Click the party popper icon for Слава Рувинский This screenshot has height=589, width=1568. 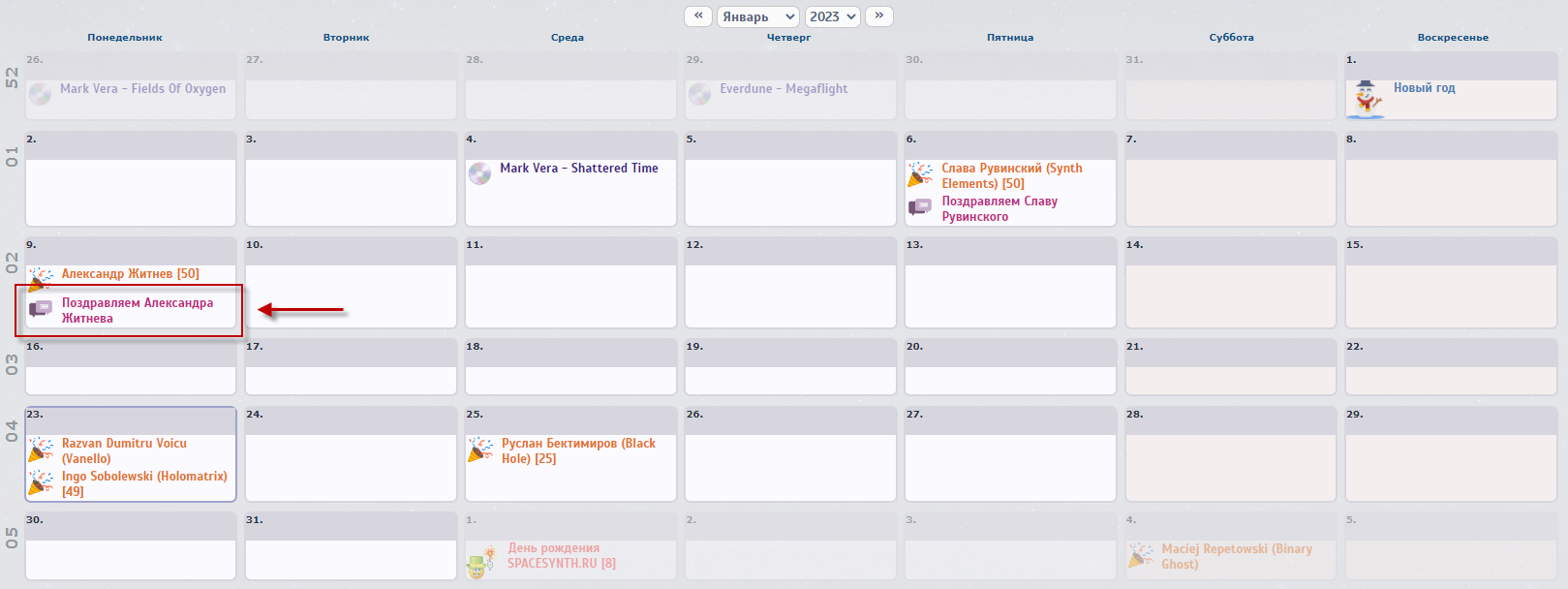click(x=920, y=175)
